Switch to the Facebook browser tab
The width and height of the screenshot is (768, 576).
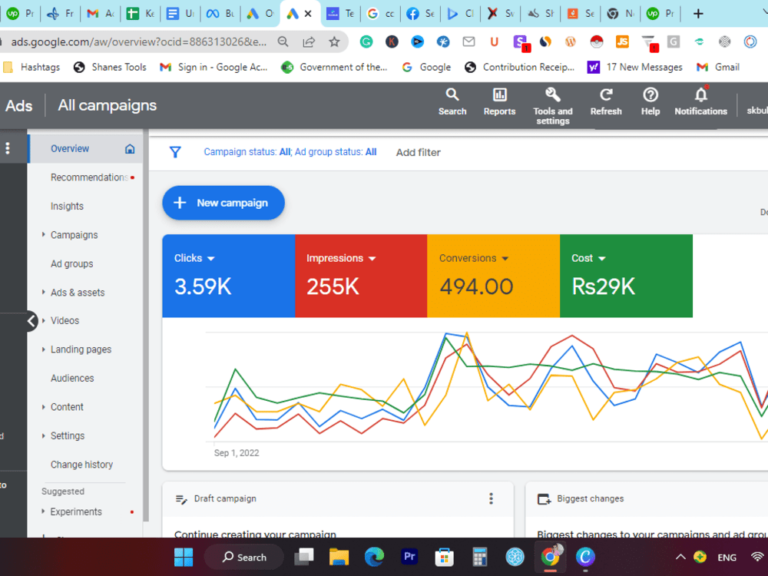(x=420, y=14)
